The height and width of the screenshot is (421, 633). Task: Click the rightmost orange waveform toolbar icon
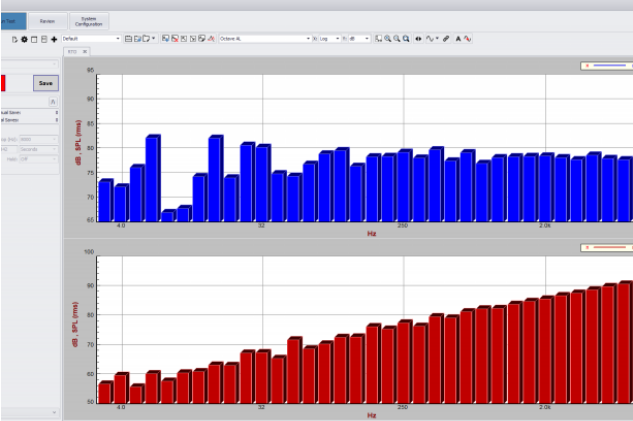pyautogui.click(x=468, y=38)
